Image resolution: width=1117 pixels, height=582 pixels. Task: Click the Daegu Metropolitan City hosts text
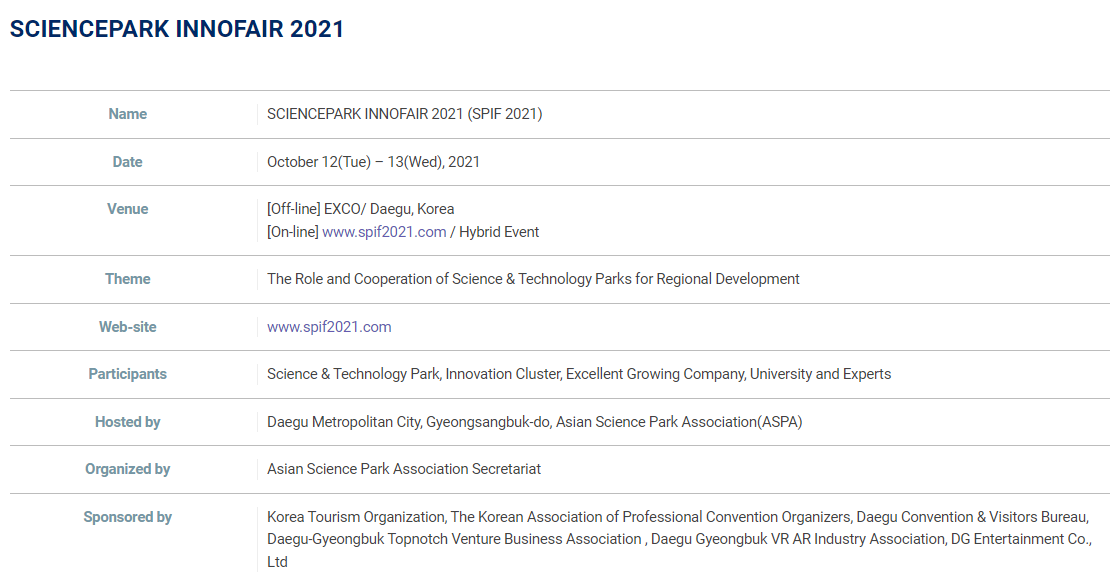click(534, 422)
